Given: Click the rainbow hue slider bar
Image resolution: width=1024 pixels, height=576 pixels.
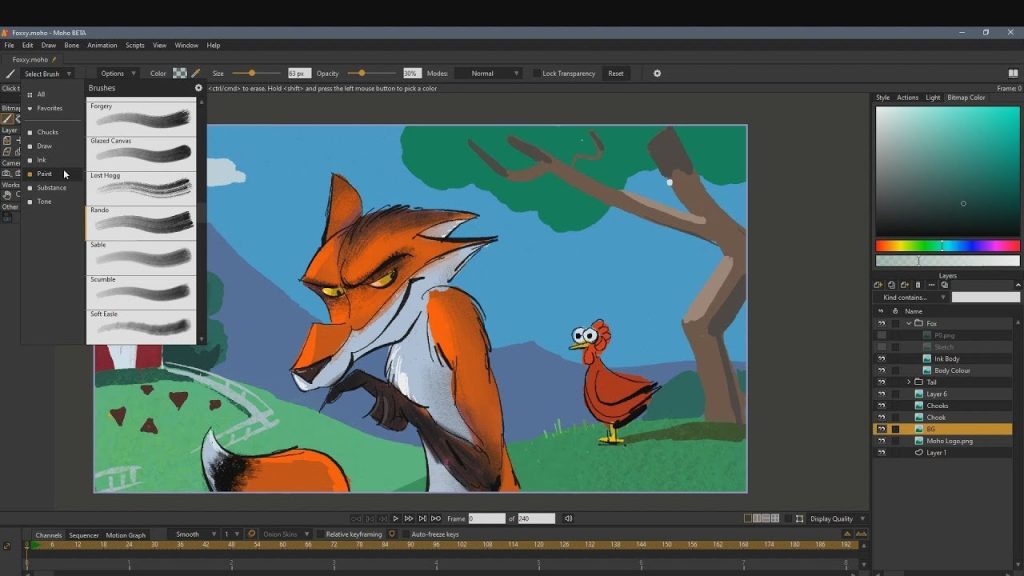Looking at the screenshot, I should click(x=947, y=246).
